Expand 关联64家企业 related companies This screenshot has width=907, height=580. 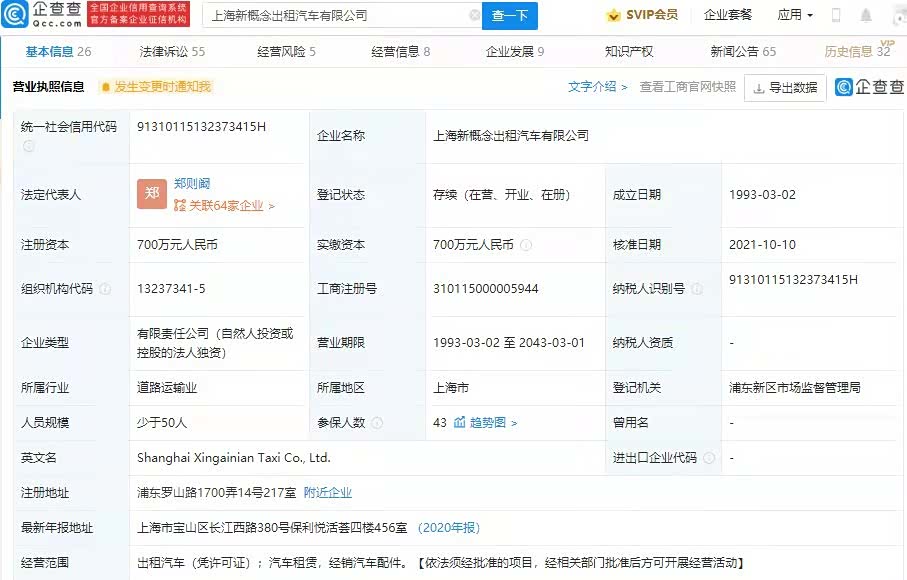point(224,206)
